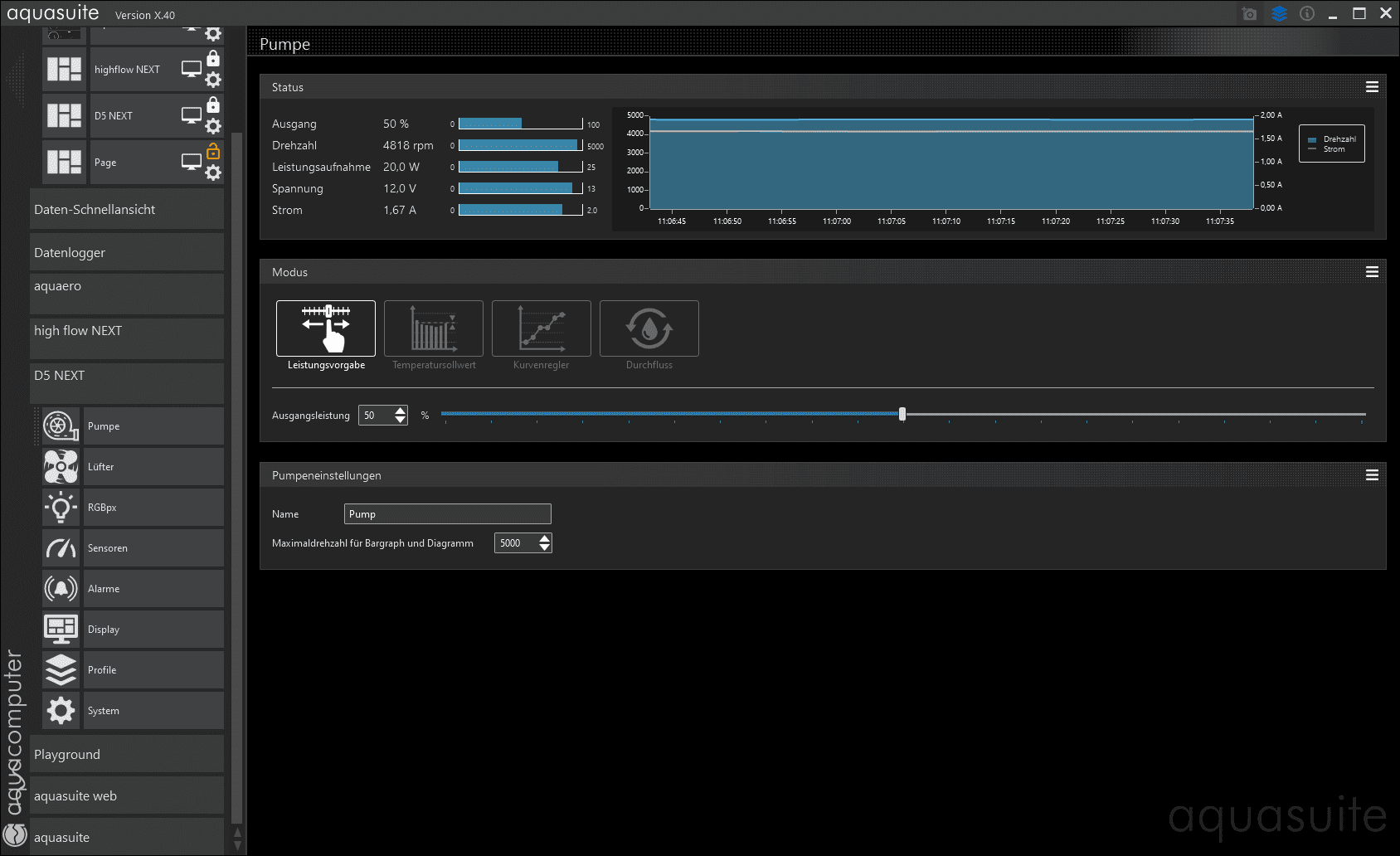Click the highflow NEXT overview page icon
The image size is (1400, 856).
(x=64, y=69)
